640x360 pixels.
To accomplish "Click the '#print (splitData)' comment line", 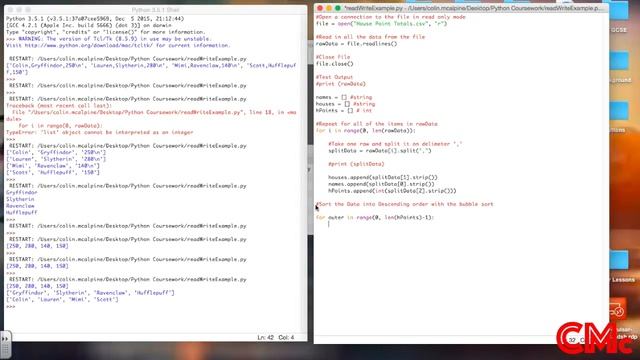I will pos(356,164).
